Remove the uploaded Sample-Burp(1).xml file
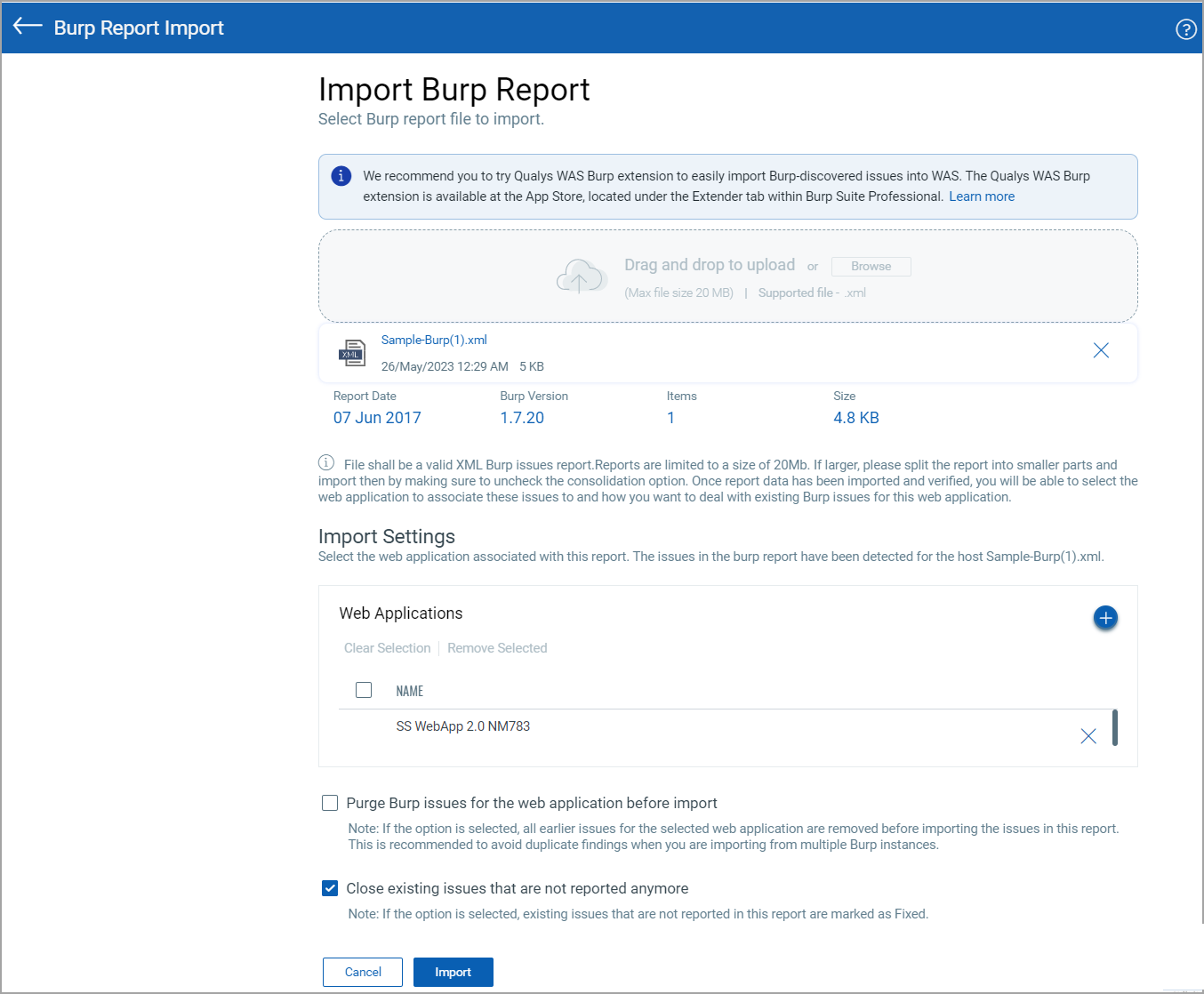Image resolution: width=1204 pixels, height=994 pixels. (x=1101, y=350)
